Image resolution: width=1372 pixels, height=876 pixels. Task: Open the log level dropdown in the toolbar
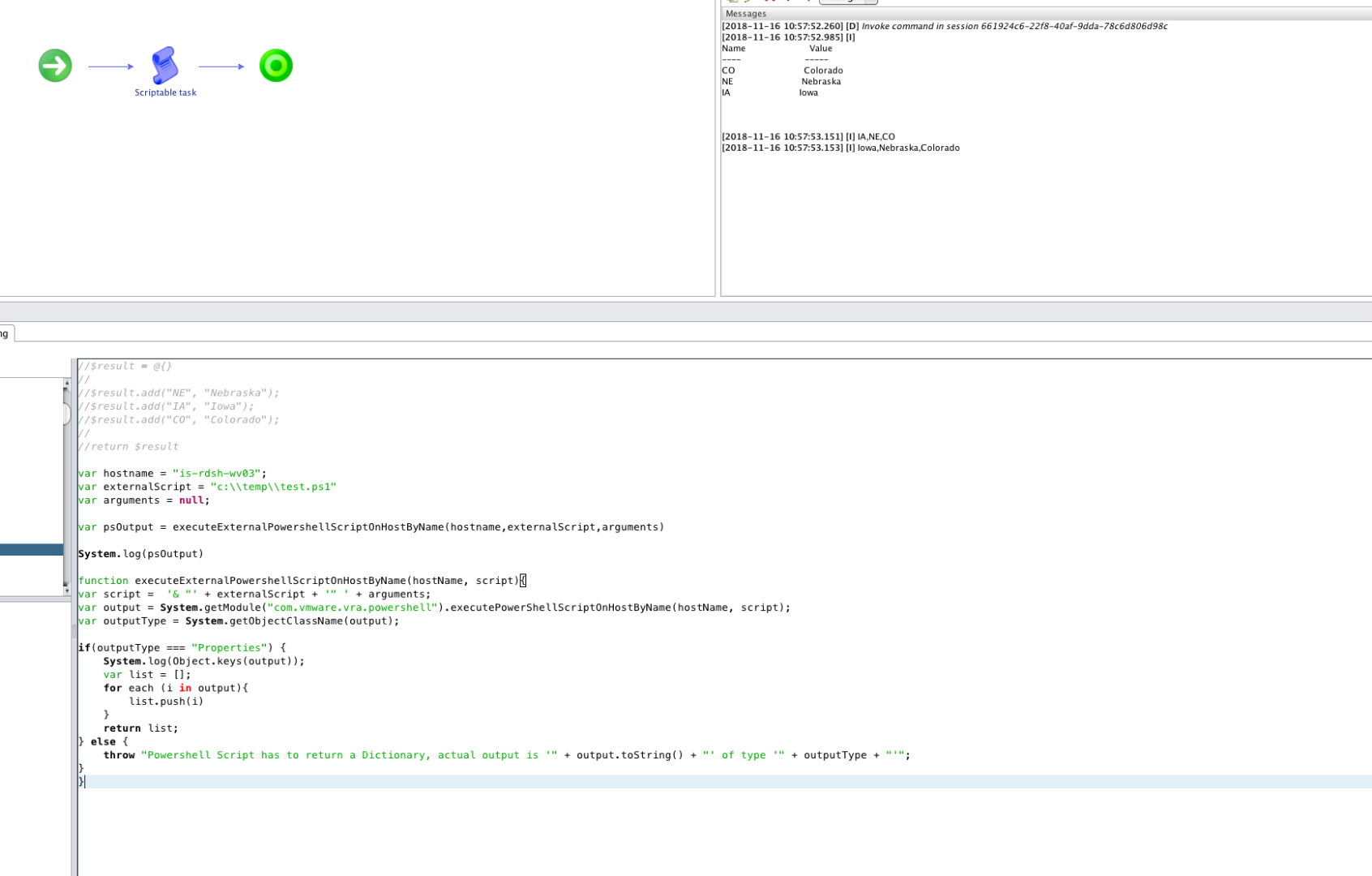[x=848, y=2]
